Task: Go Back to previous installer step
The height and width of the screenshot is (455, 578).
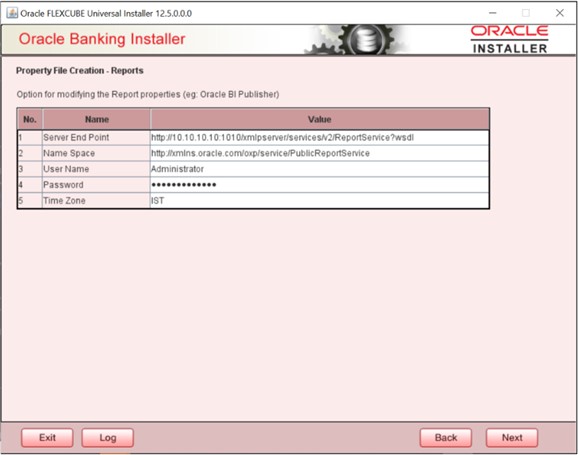Action: pyautogui.click(x=446, y=437)
